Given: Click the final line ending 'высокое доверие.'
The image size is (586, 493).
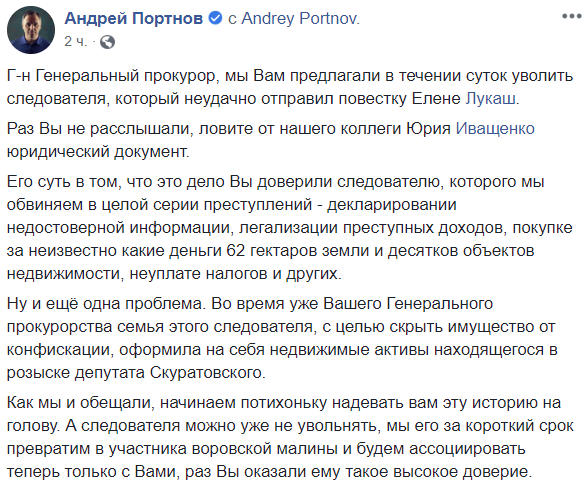Looking at the screenshot, I should 269,472.
